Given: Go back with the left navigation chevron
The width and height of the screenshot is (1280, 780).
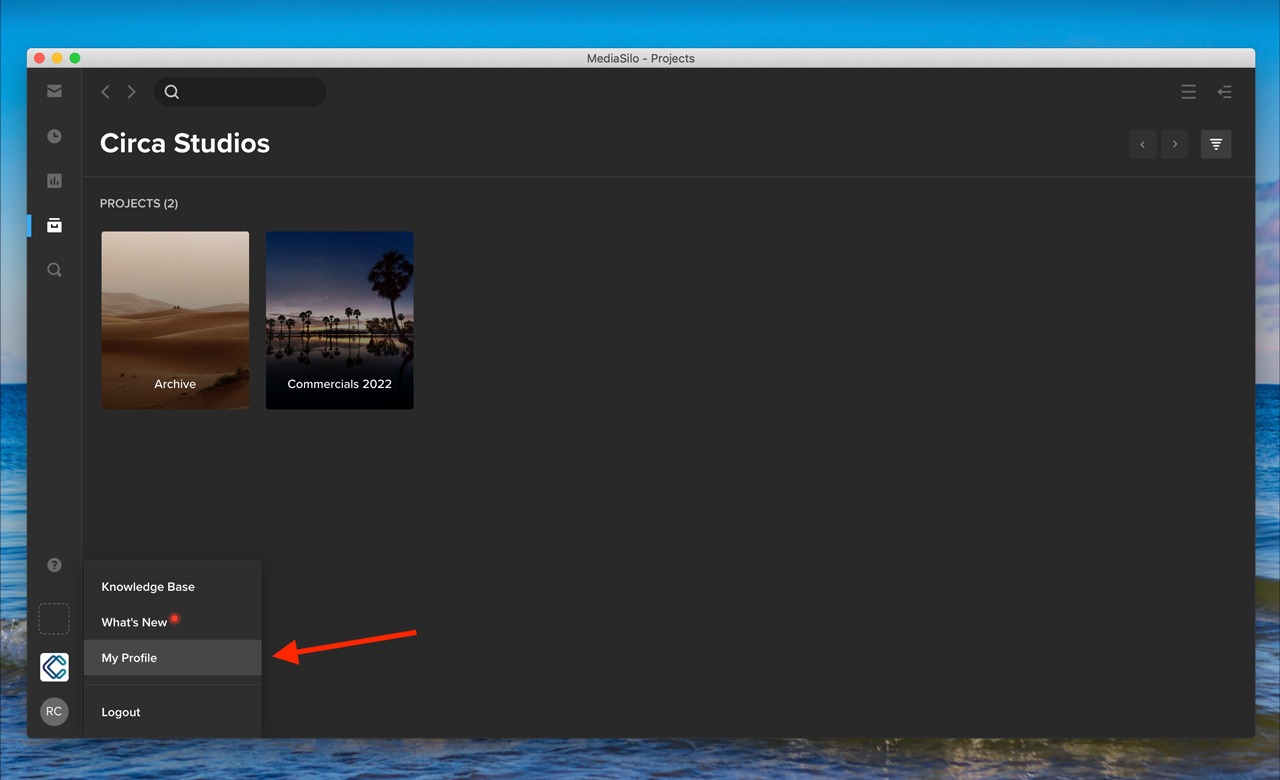Looking at the screenshot, I should 105,92.
